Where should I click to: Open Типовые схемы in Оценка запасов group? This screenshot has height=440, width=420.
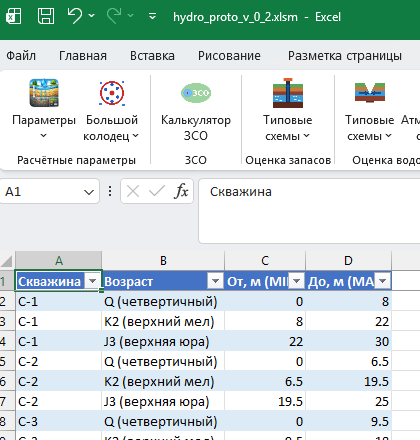pyautogui.click(x=288, y=110)
